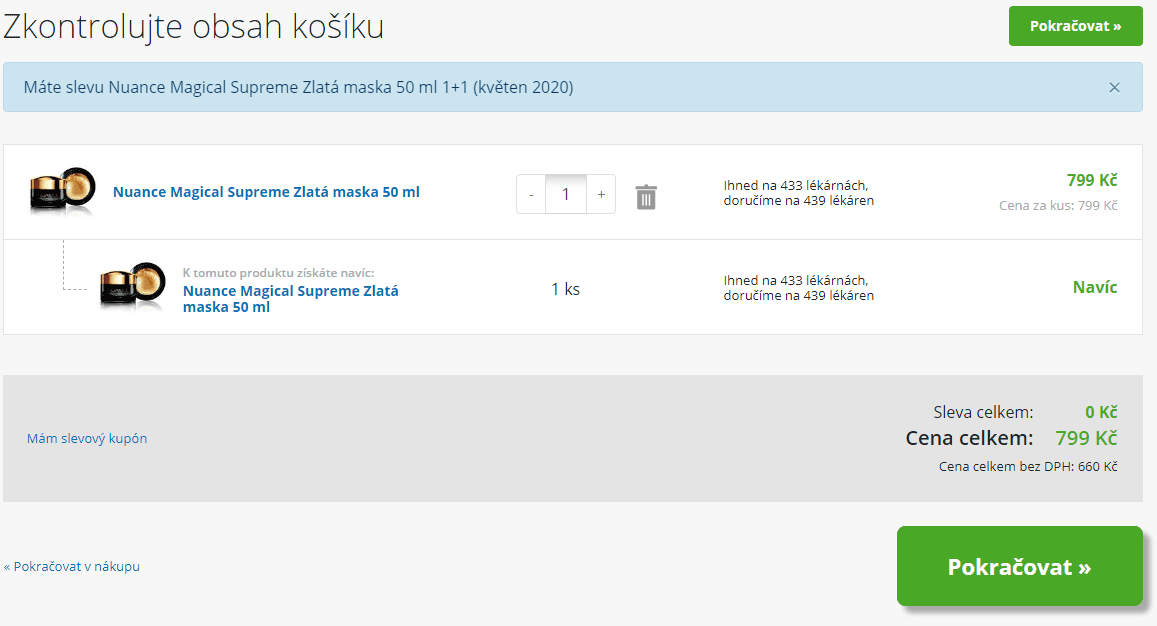Click availability text in bonus product row
The image size is (1157, 626).
point(798,288)
